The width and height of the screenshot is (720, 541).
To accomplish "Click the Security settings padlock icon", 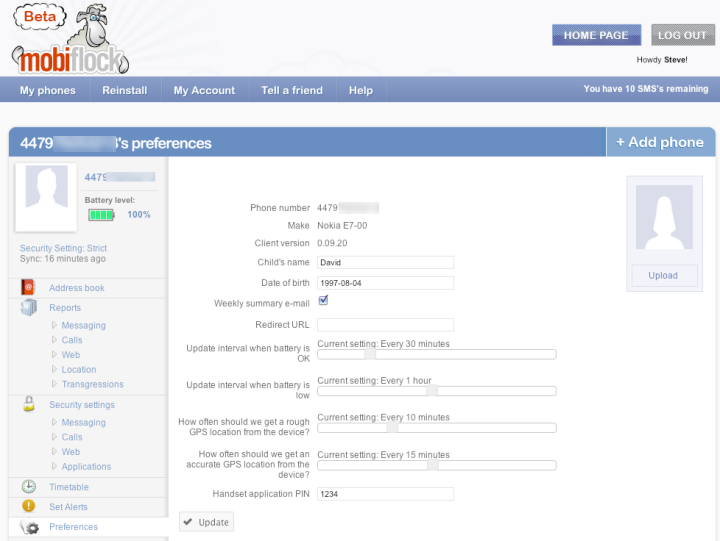I will [29, 404].
